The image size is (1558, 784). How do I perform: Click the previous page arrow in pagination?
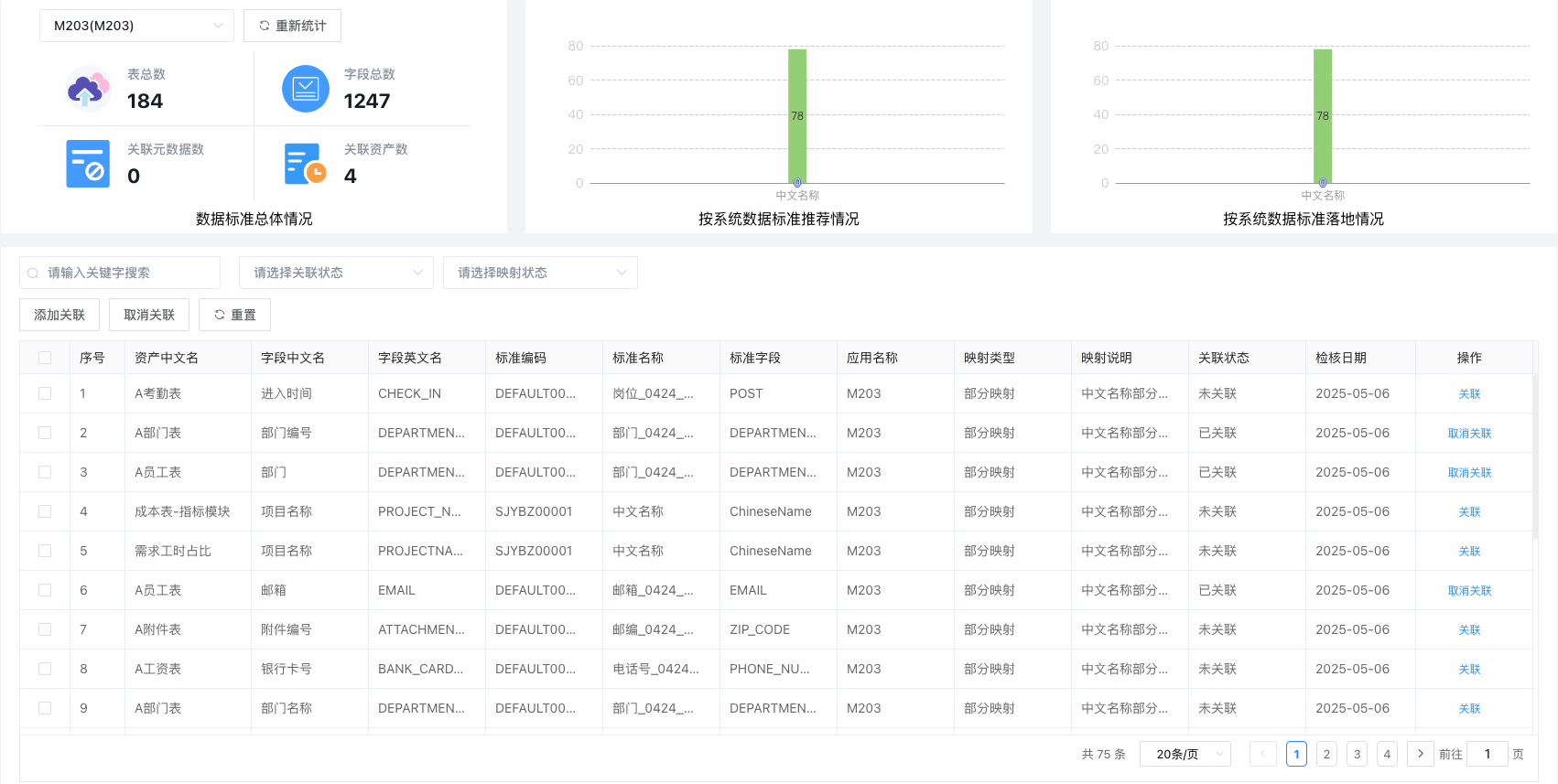tap(1262, 754)
